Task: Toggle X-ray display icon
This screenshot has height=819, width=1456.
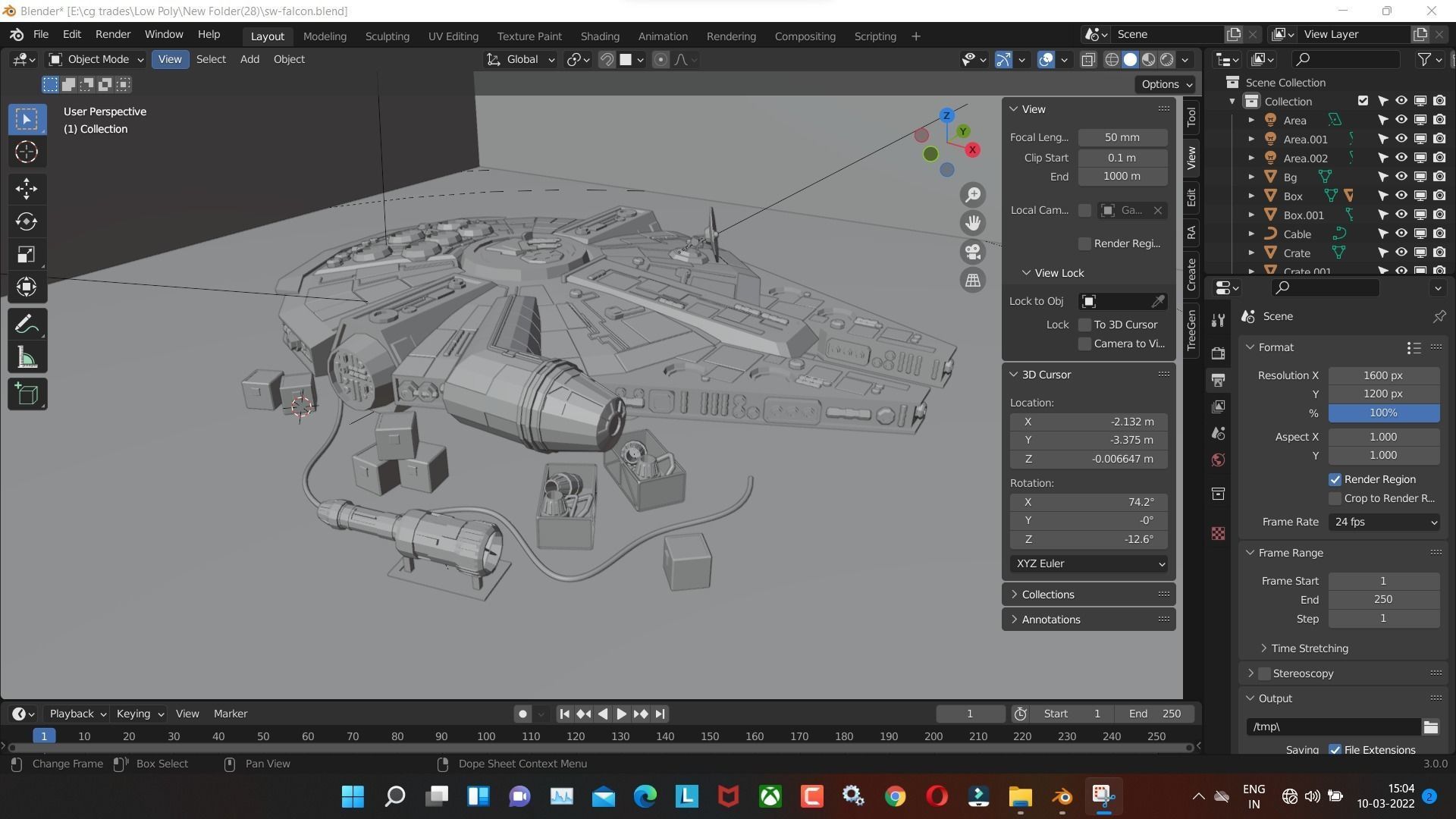Action: tap(1088, 60)
